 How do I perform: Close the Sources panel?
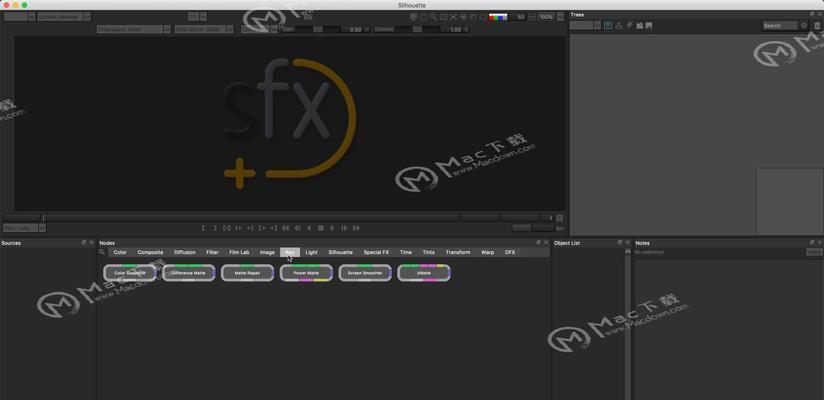point(91,242)
